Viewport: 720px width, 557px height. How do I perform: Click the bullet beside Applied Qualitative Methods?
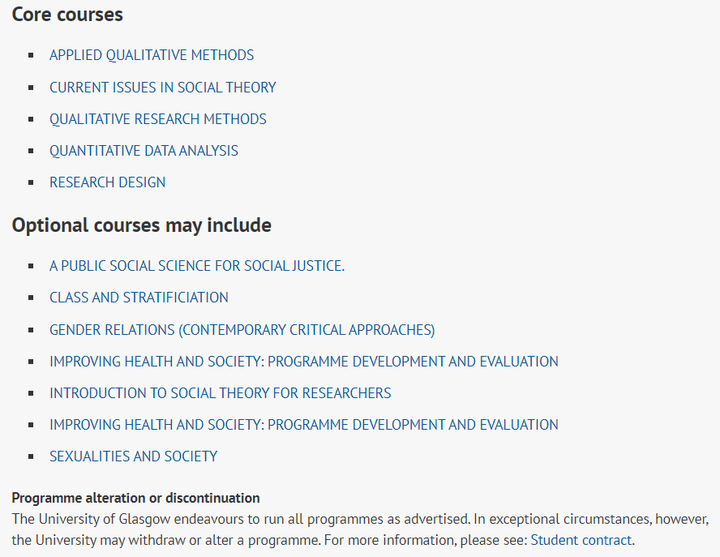(31, 55)
